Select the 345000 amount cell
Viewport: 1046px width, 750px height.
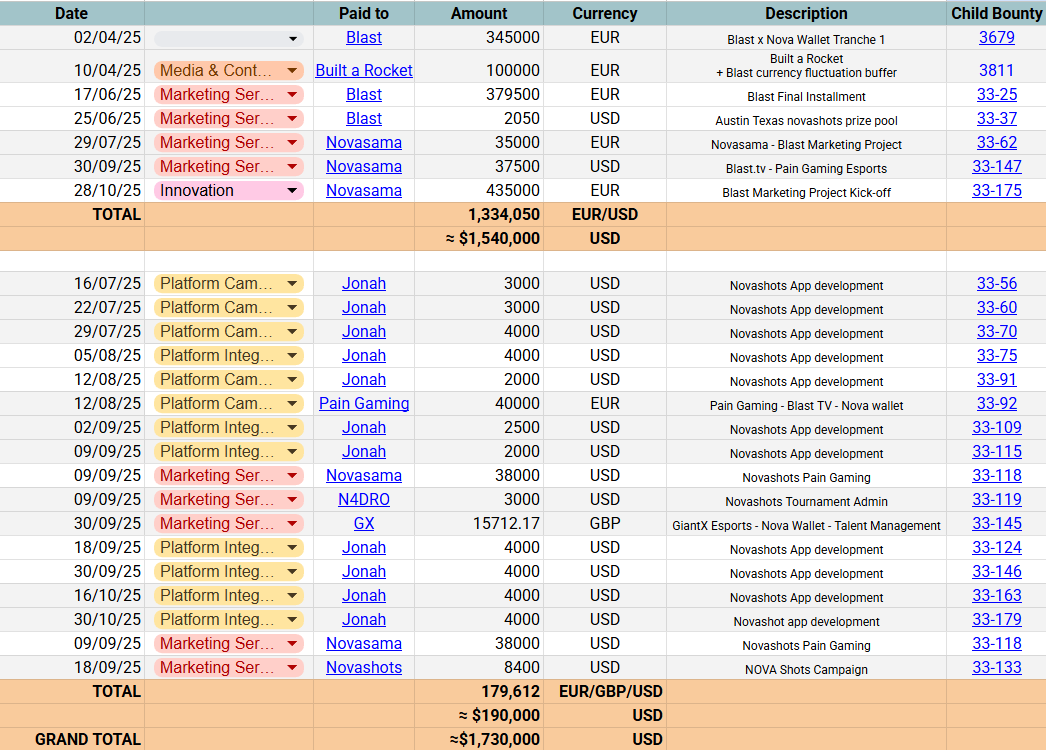pos(479,37)
